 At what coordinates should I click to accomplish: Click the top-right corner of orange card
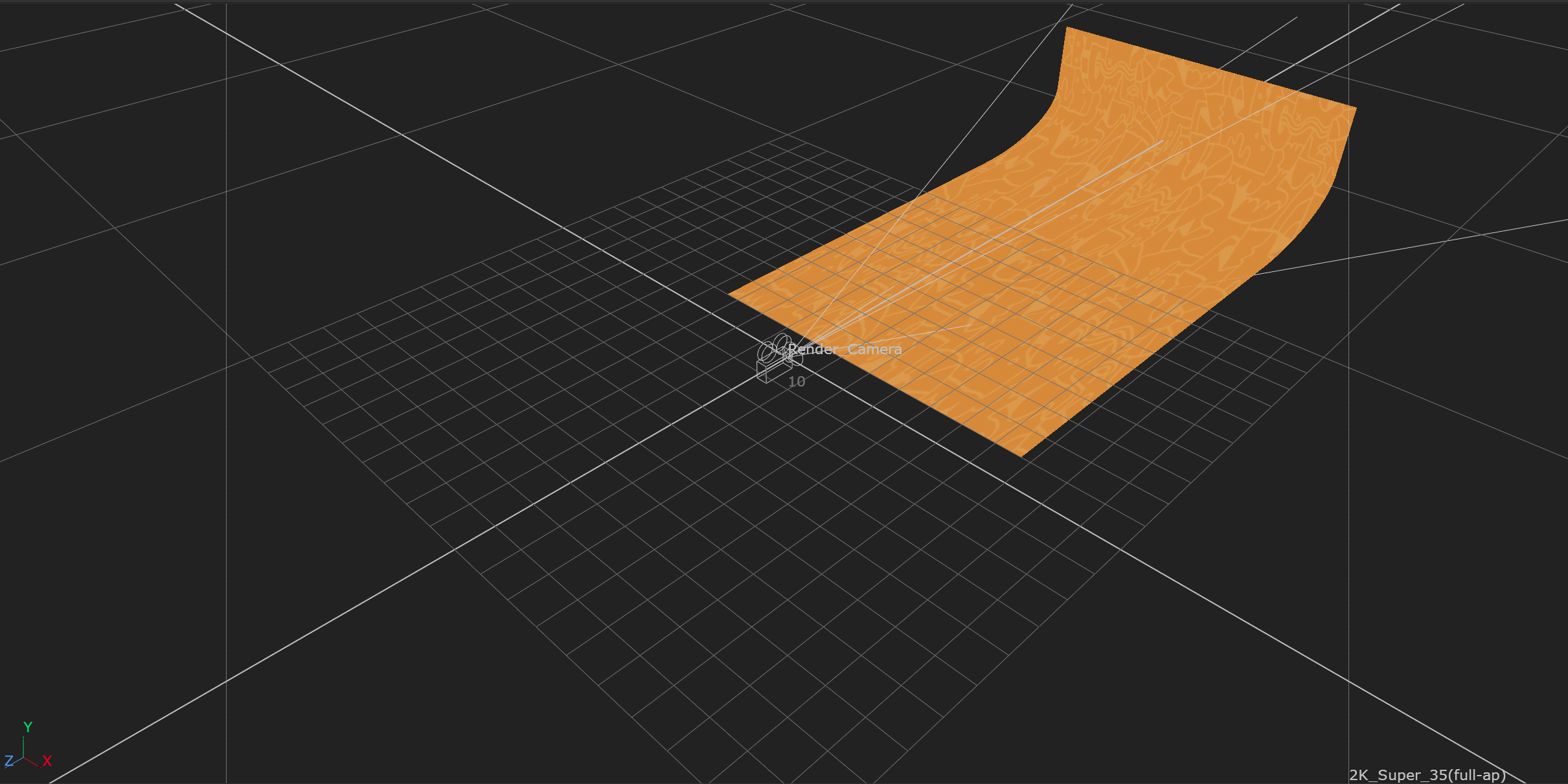tap(1355, 107)
